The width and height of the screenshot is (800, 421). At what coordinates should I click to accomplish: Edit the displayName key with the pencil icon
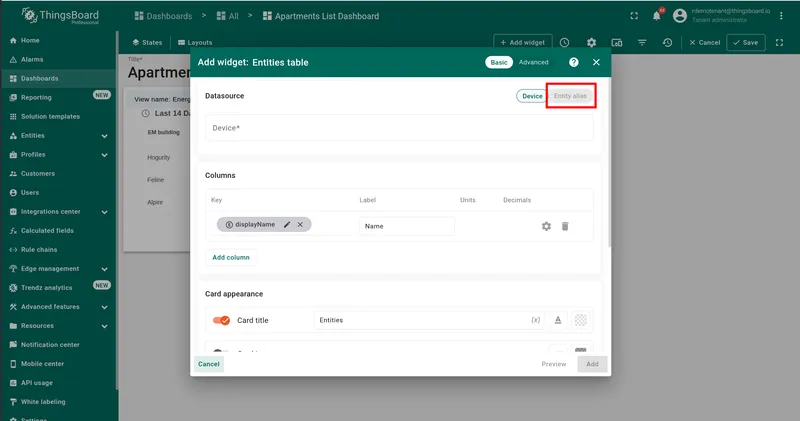click(287, 225)
